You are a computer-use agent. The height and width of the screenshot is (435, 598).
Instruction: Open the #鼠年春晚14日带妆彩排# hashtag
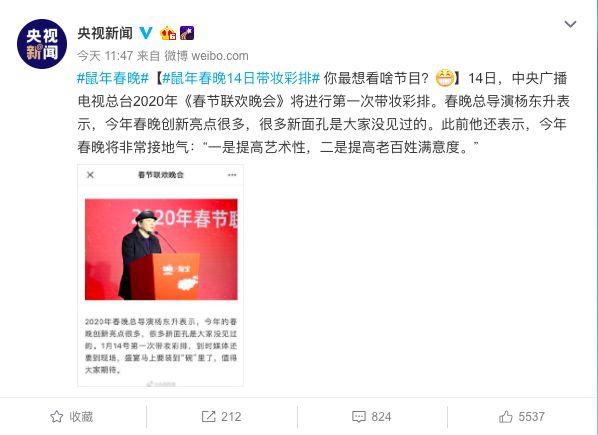tap(241, 78)
